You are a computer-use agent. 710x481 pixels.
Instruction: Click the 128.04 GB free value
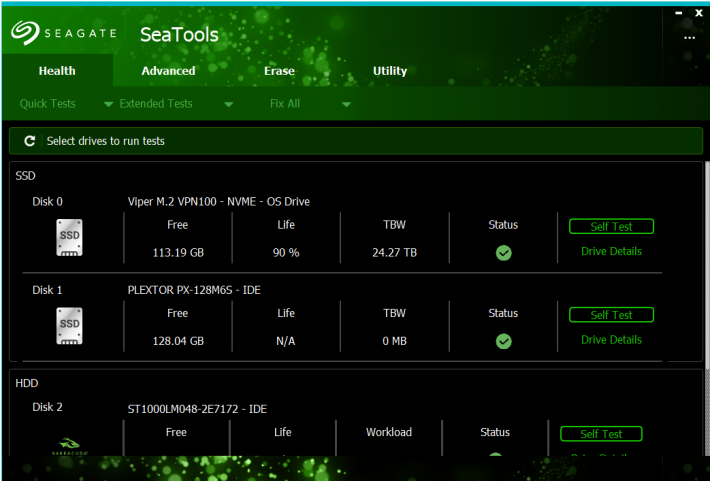tap(178, 341)
